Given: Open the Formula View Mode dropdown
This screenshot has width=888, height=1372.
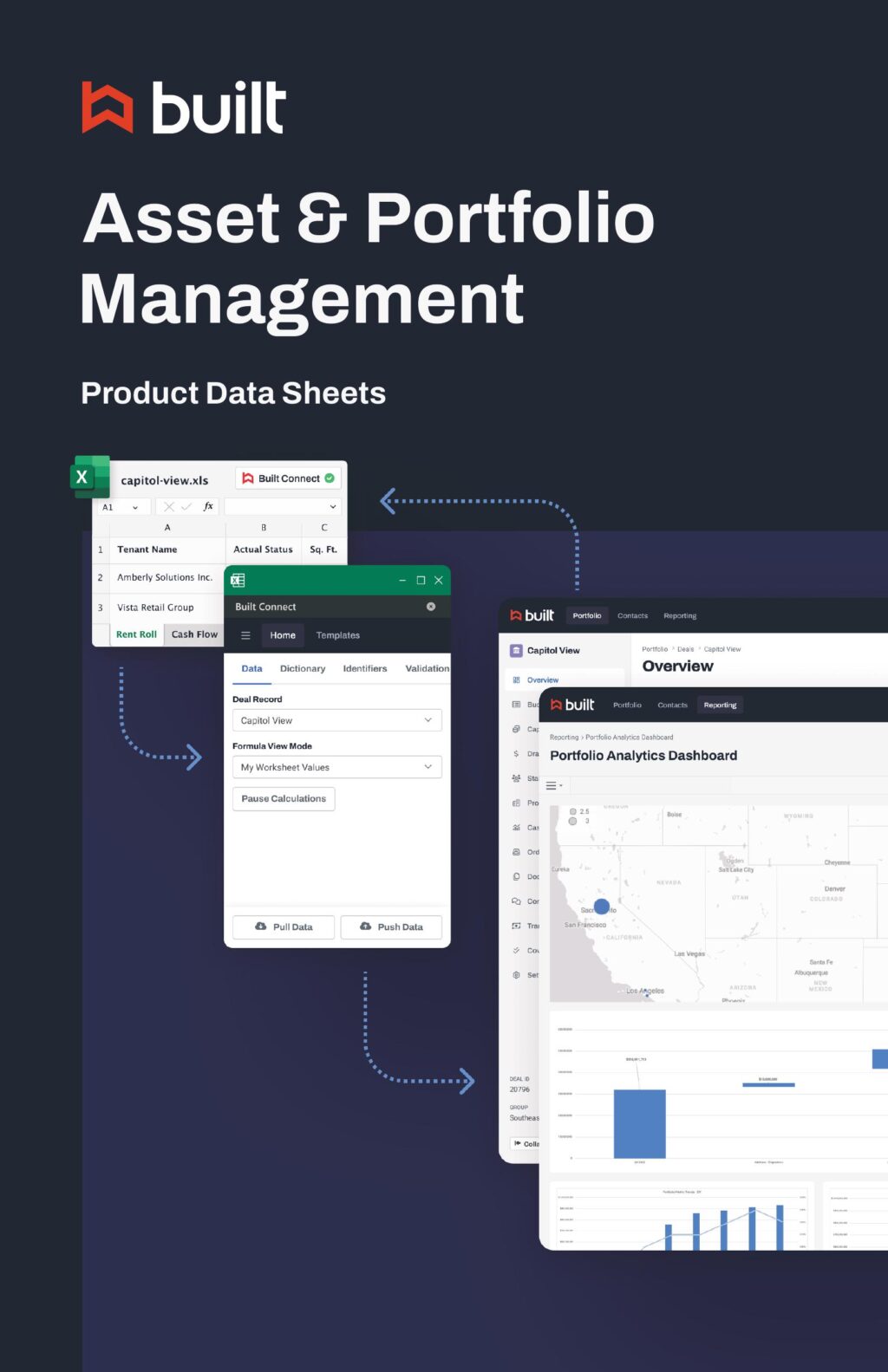Looking at the screenshot, I should click(x=337, y=767).
